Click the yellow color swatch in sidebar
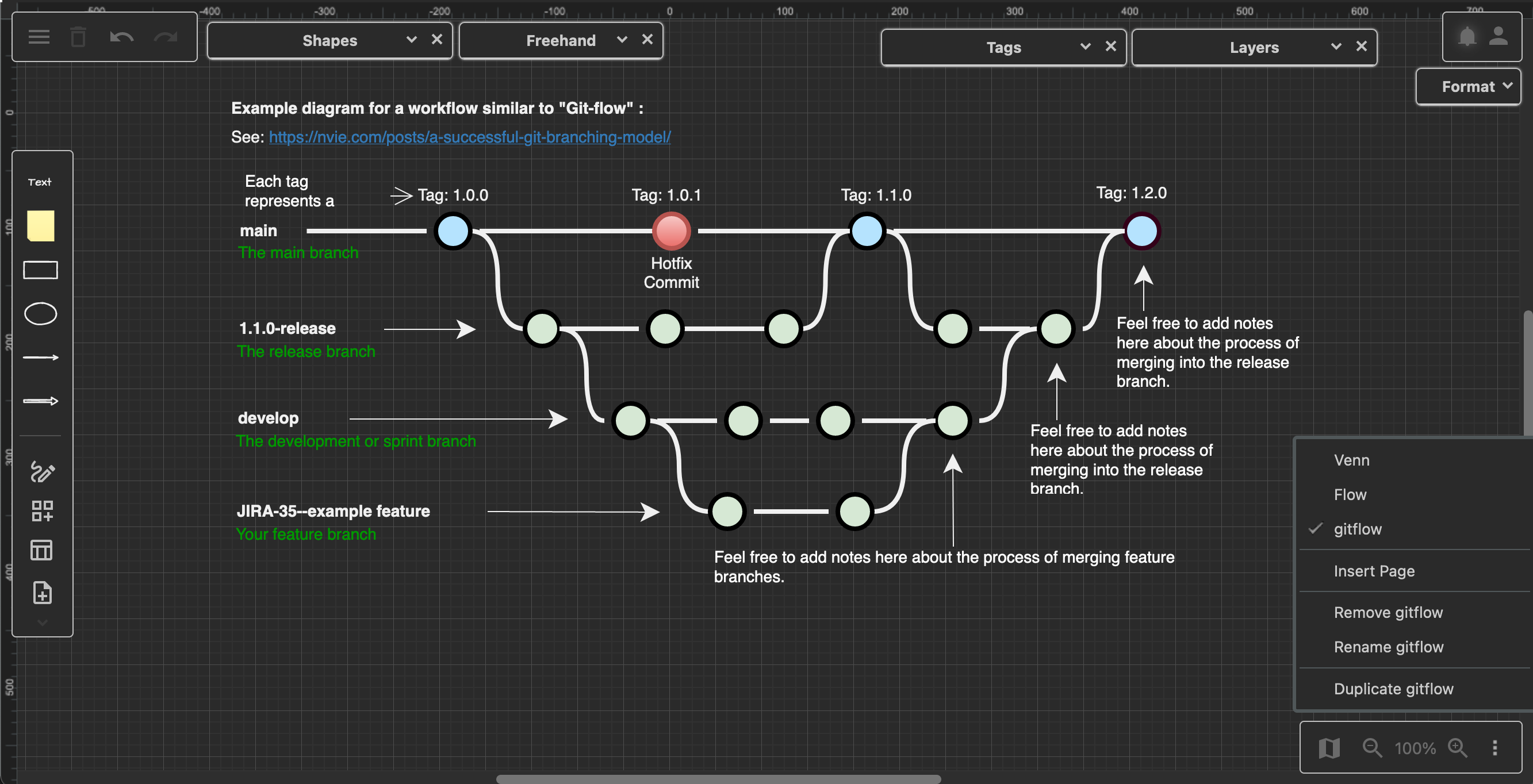The height and width of the screenshot is (784, 1533). coord(41,225)
